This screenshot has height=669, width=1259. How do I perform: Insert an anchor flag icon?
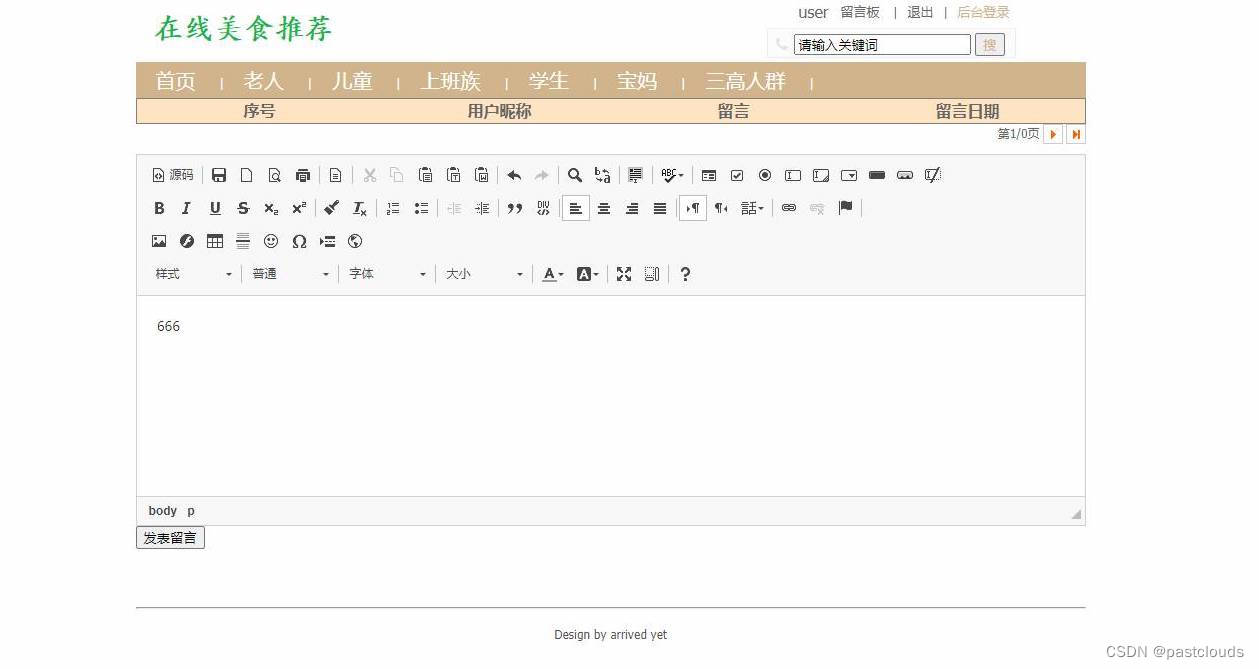coord(845,208)
